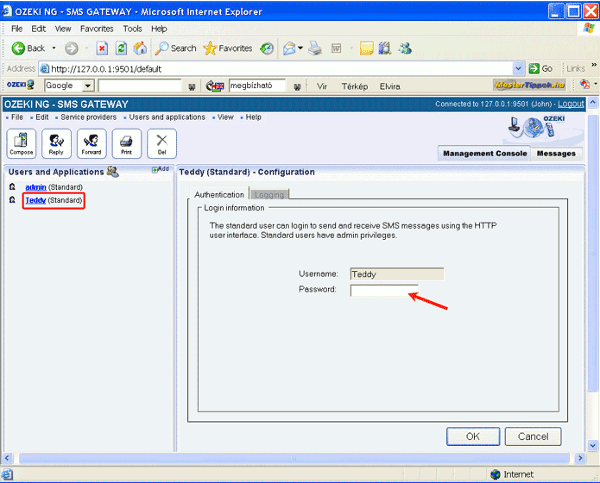600x483 pixels.
Task: Click the Térkép toolbar link
Action: (x=355, y=86)
